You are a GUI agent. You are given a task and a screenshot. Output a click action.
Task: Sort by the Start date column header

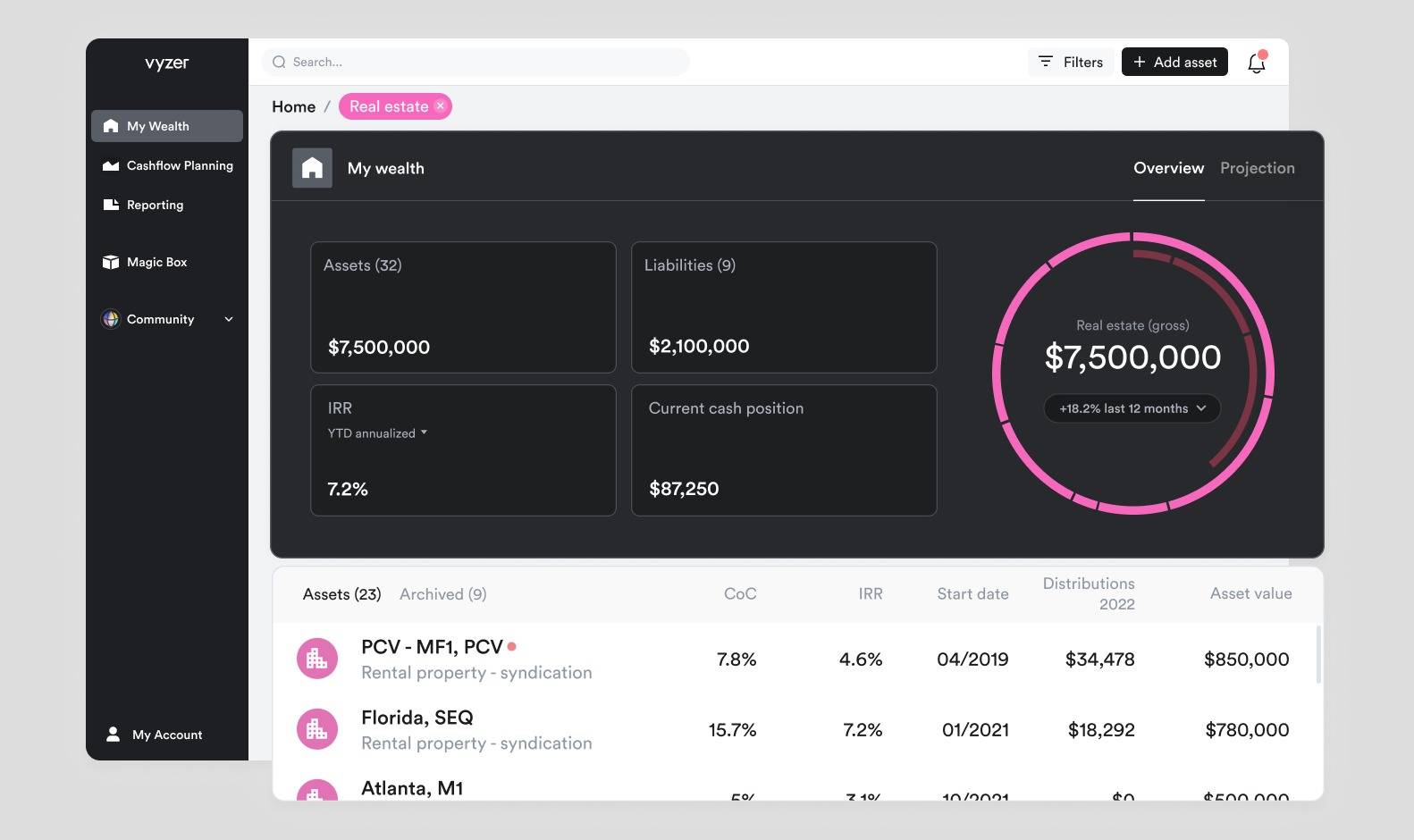tap(972, 594)
